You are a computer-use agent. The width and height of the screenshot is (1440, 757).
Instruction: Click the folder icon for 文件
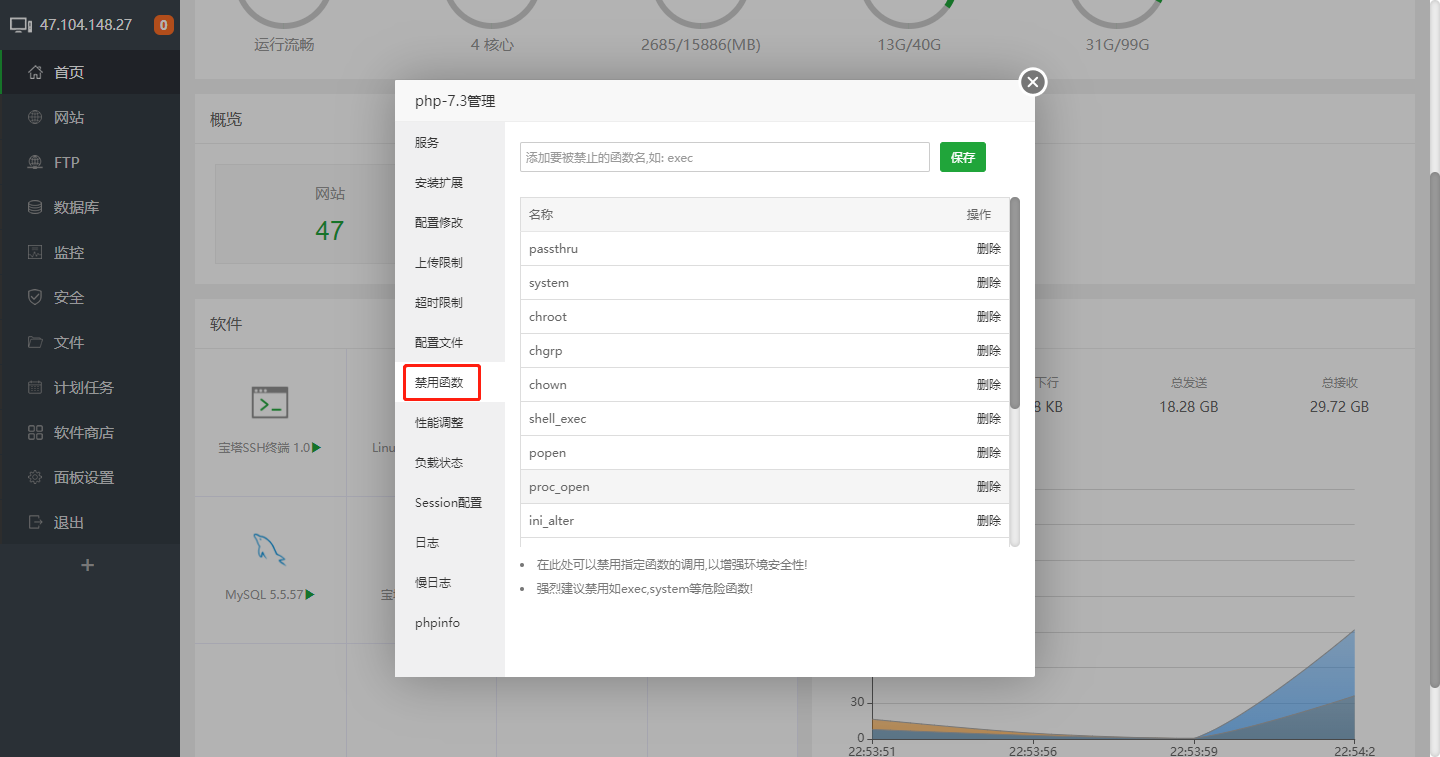pos(35,342)
